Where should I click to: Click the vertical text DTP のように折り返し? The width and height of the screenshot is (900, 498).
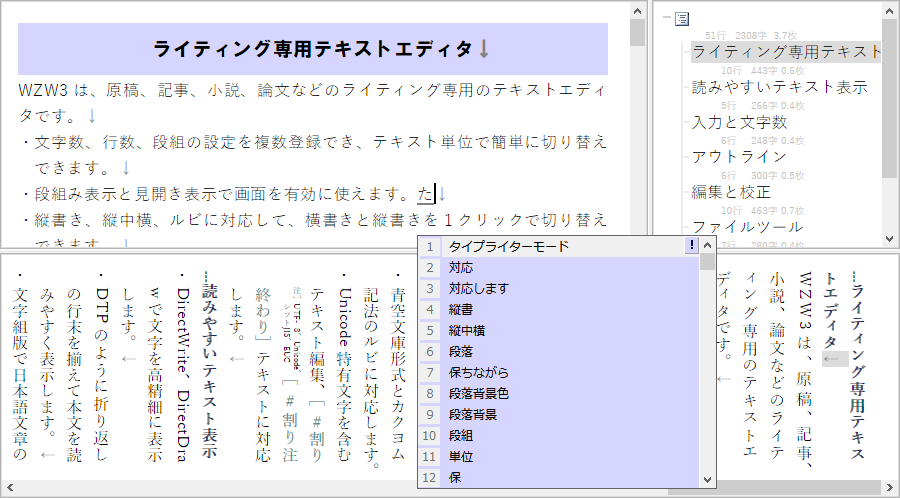click(x=102, y=374)
